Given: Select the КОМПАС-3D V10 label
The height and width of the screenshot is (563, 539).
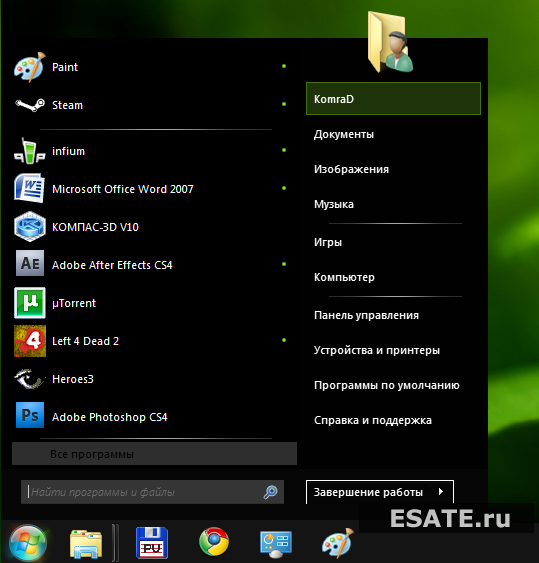Looking at the screenshot, I should 95,227.
